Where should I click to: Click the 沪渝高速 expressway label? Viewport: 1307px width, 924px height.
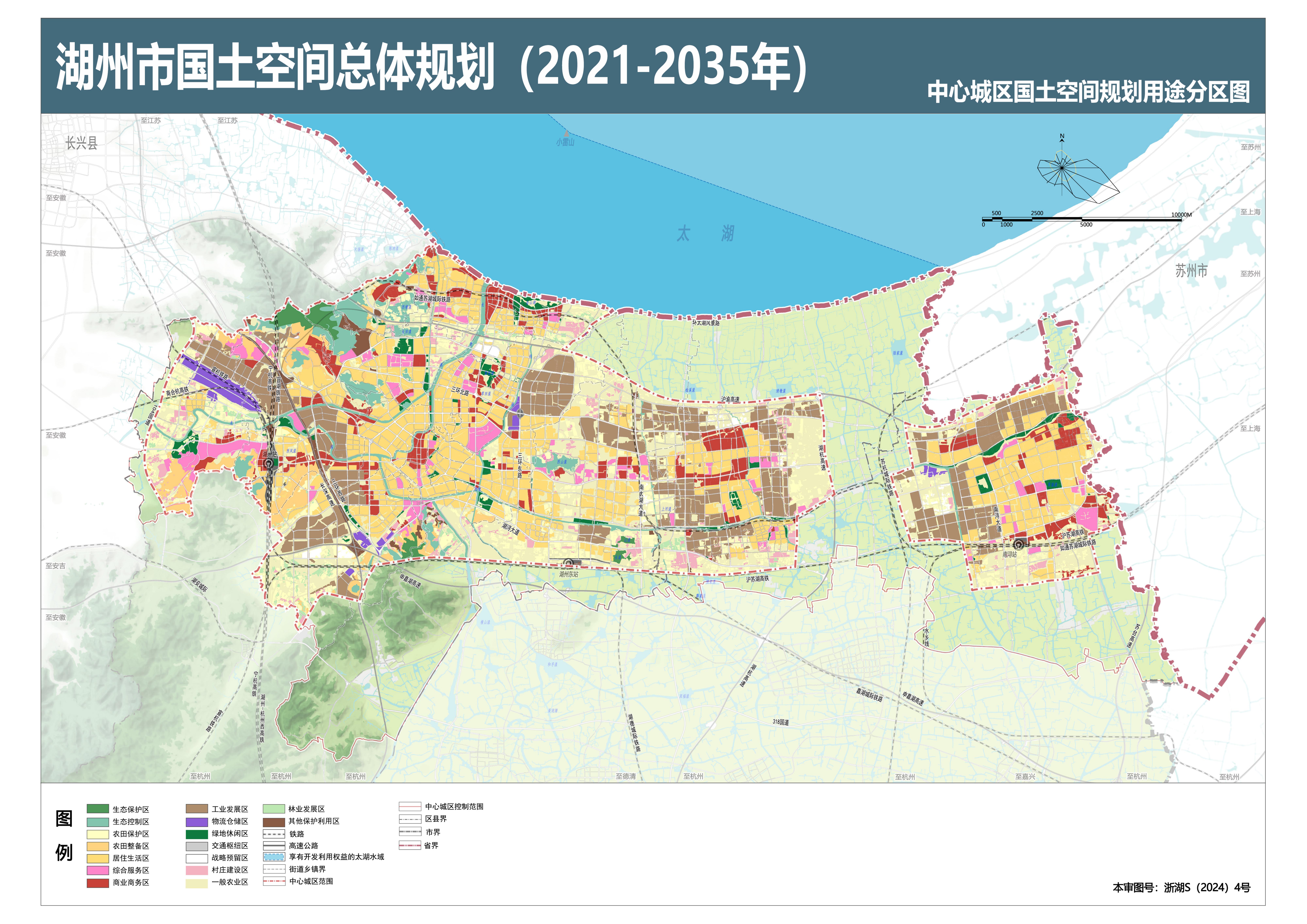click(x=730, y=400)
